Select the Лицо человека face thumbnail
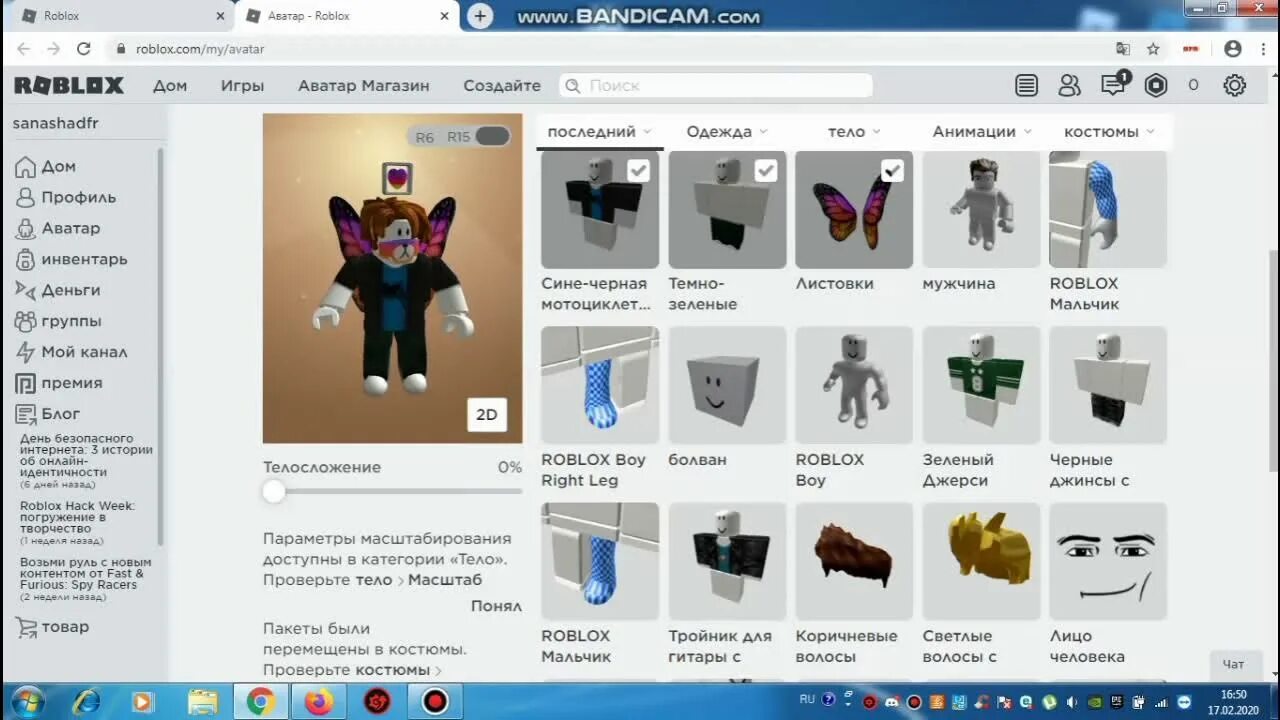Image resolution: width=1280 pixels, height=720 pixels. click(x=1108, y=561)
